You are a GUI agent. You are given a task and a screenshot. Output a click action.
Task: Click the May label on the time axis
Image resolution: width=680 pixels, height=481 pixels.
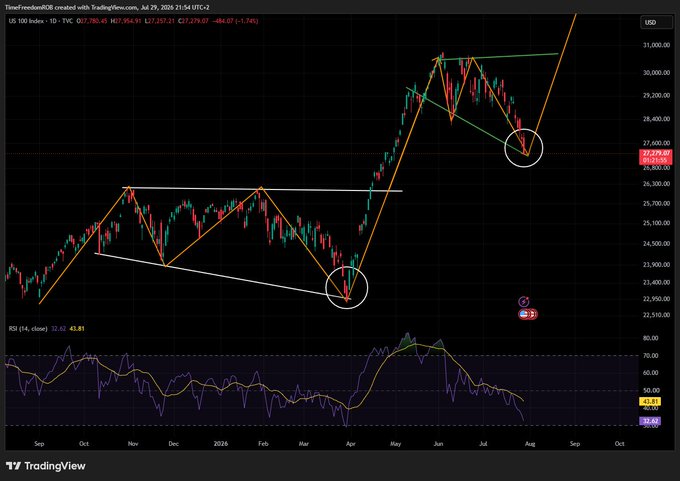pos(395,444)
